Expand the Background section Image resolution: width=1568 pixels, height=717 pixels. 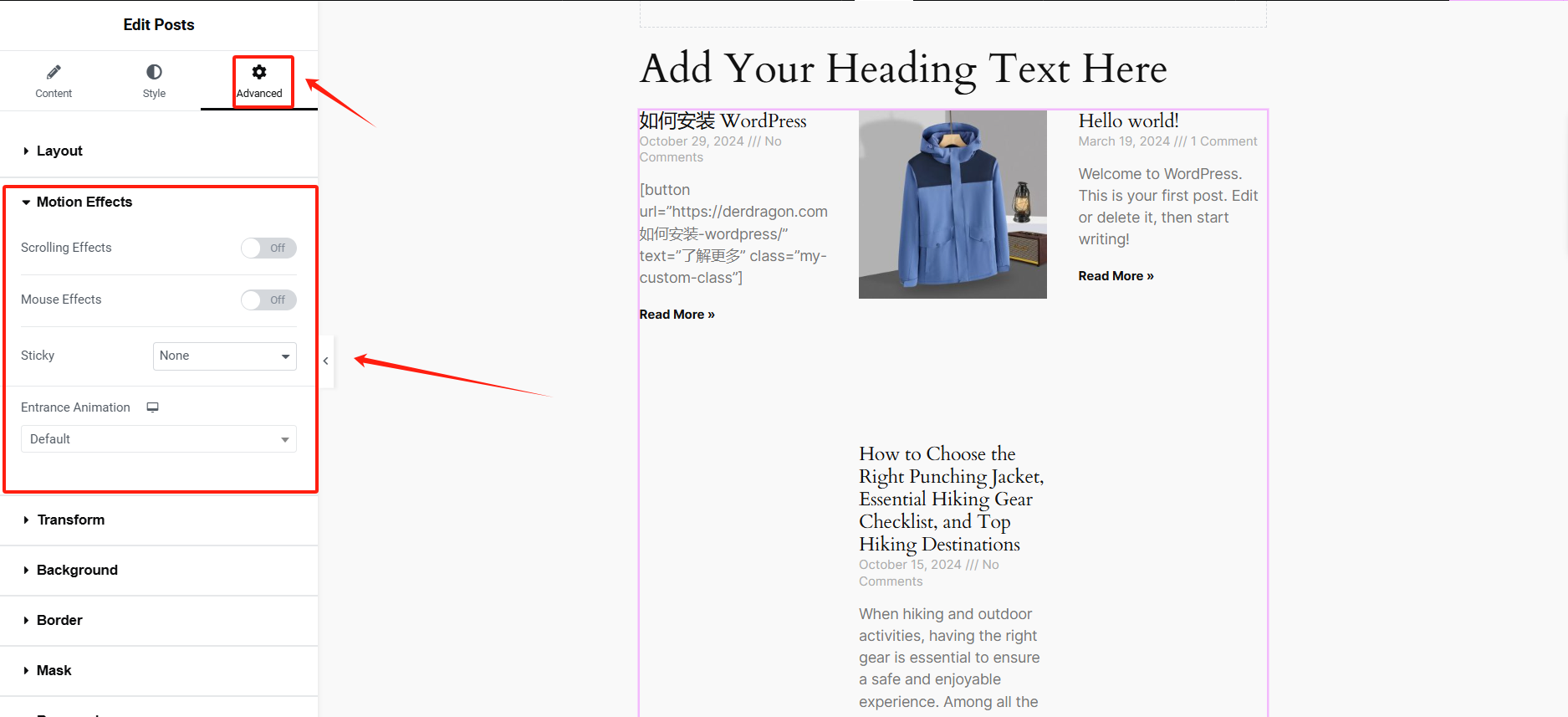[77, 571]
